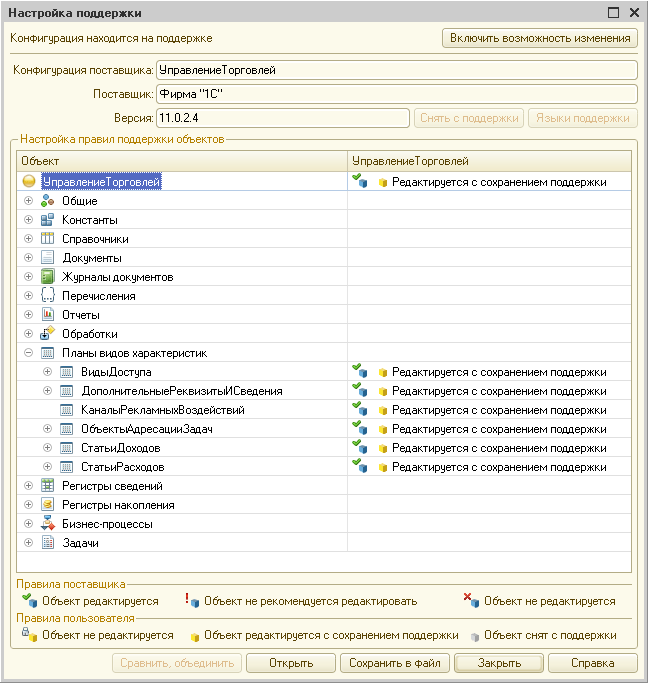Click the СтатьиДоходов item icon
648x683 pixels.
click(x=66, y=448)
